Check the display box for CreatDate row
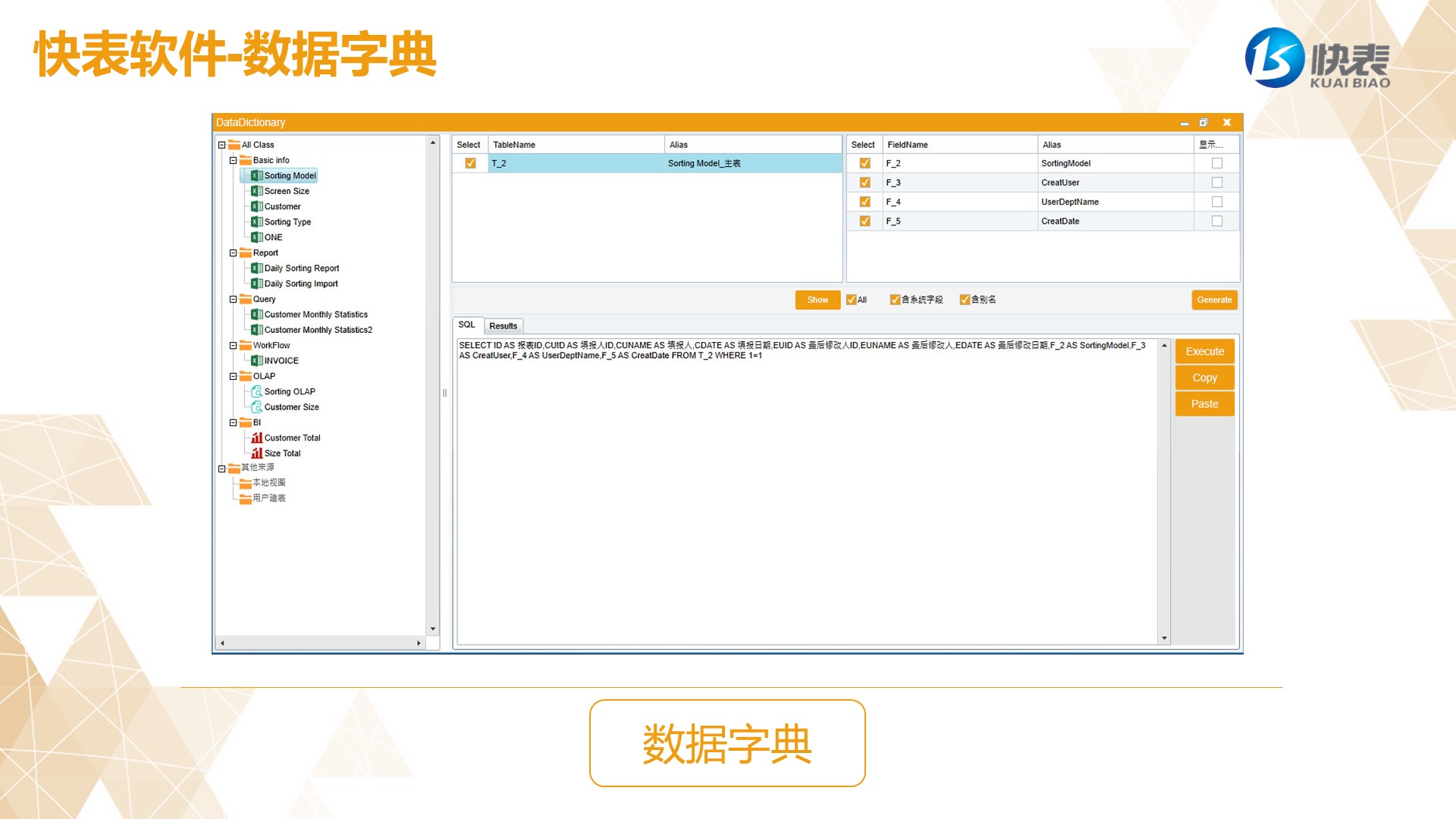Viewport: 1456px width, 819px height. pyautogui.click(x=1217, y=221)
